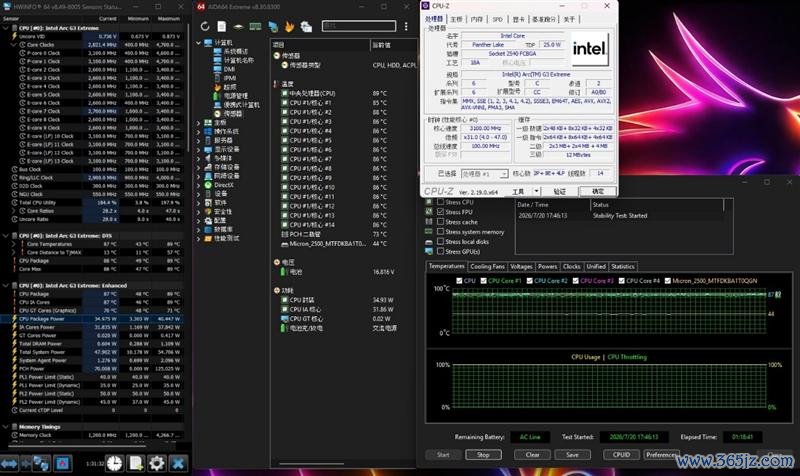Collapse 计算机 node in AIDA64 tree
Image resolution: width=800 pixels, height=476 pixels.
[198, 43]
